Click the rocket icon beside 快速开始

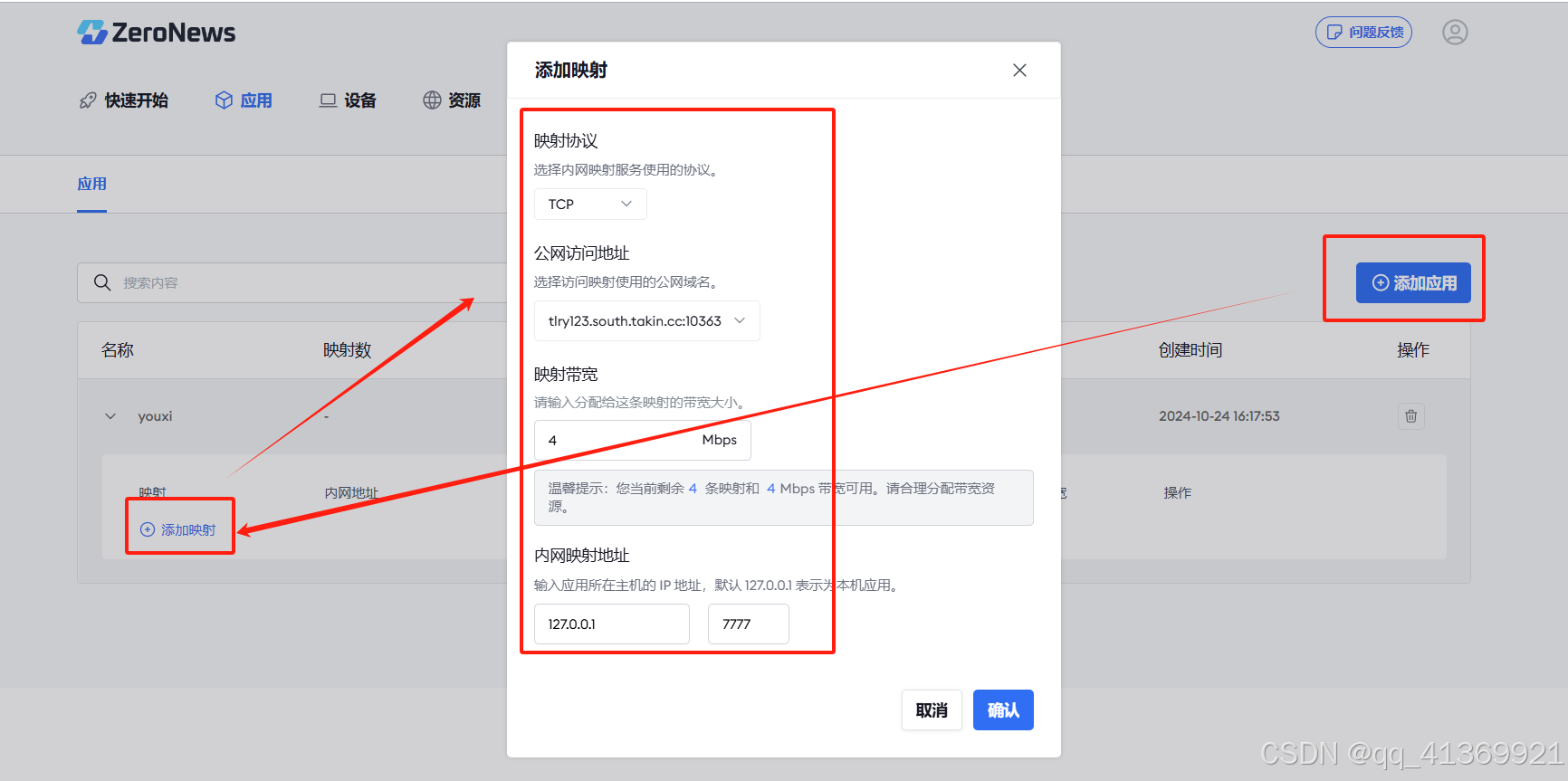coord(88,100)
